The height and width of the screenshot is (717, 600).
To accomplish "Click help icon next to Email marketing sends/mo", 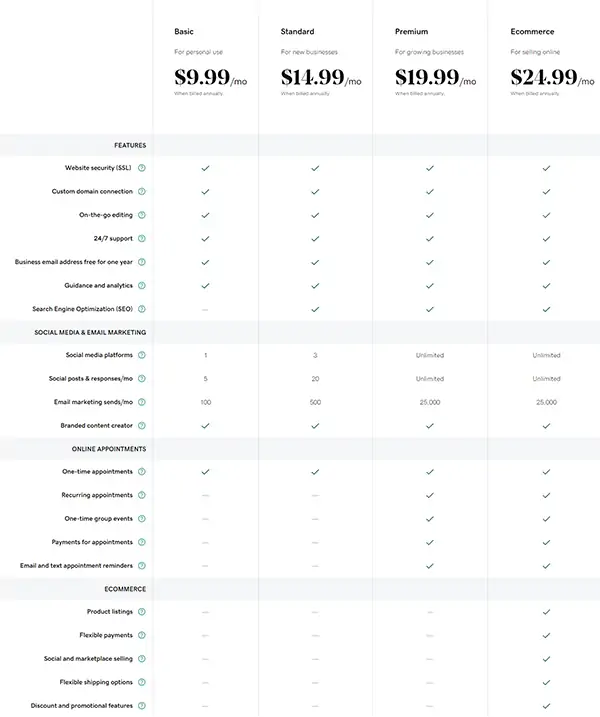I will point(142,402).
